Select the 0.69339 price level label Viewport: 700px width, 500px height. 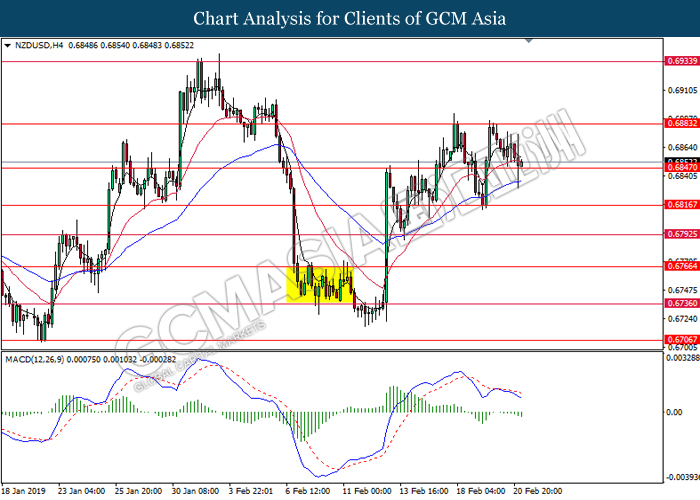[681, 61]
